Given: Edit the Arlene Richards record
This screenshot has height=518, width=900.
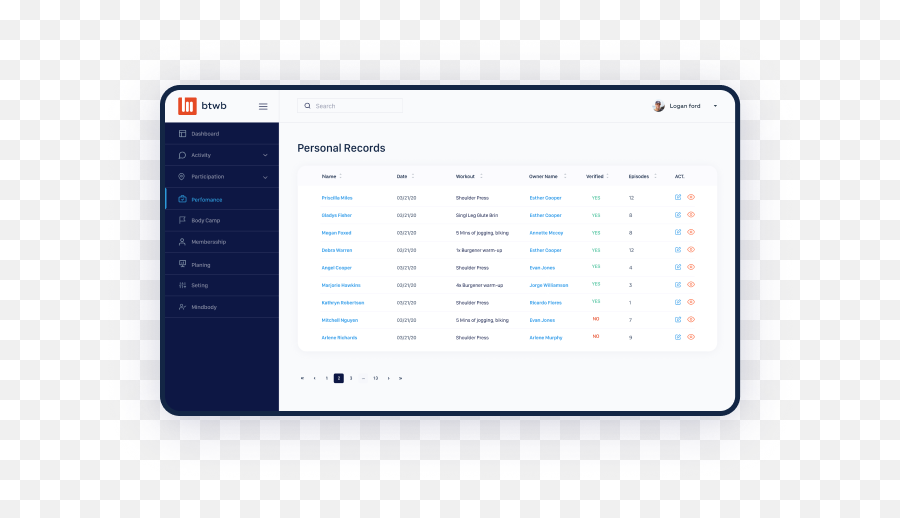Looking at the screenshot, I should (678, 337).
